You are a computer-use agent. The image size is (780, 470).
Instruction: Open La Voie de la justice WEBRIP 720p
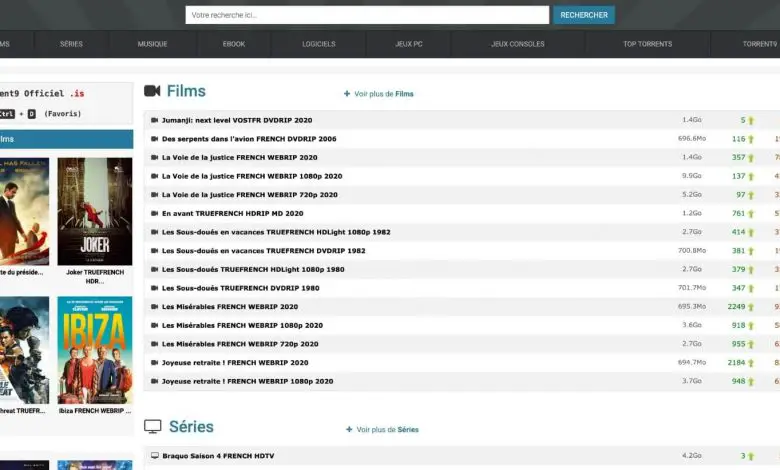click(250, 194)
